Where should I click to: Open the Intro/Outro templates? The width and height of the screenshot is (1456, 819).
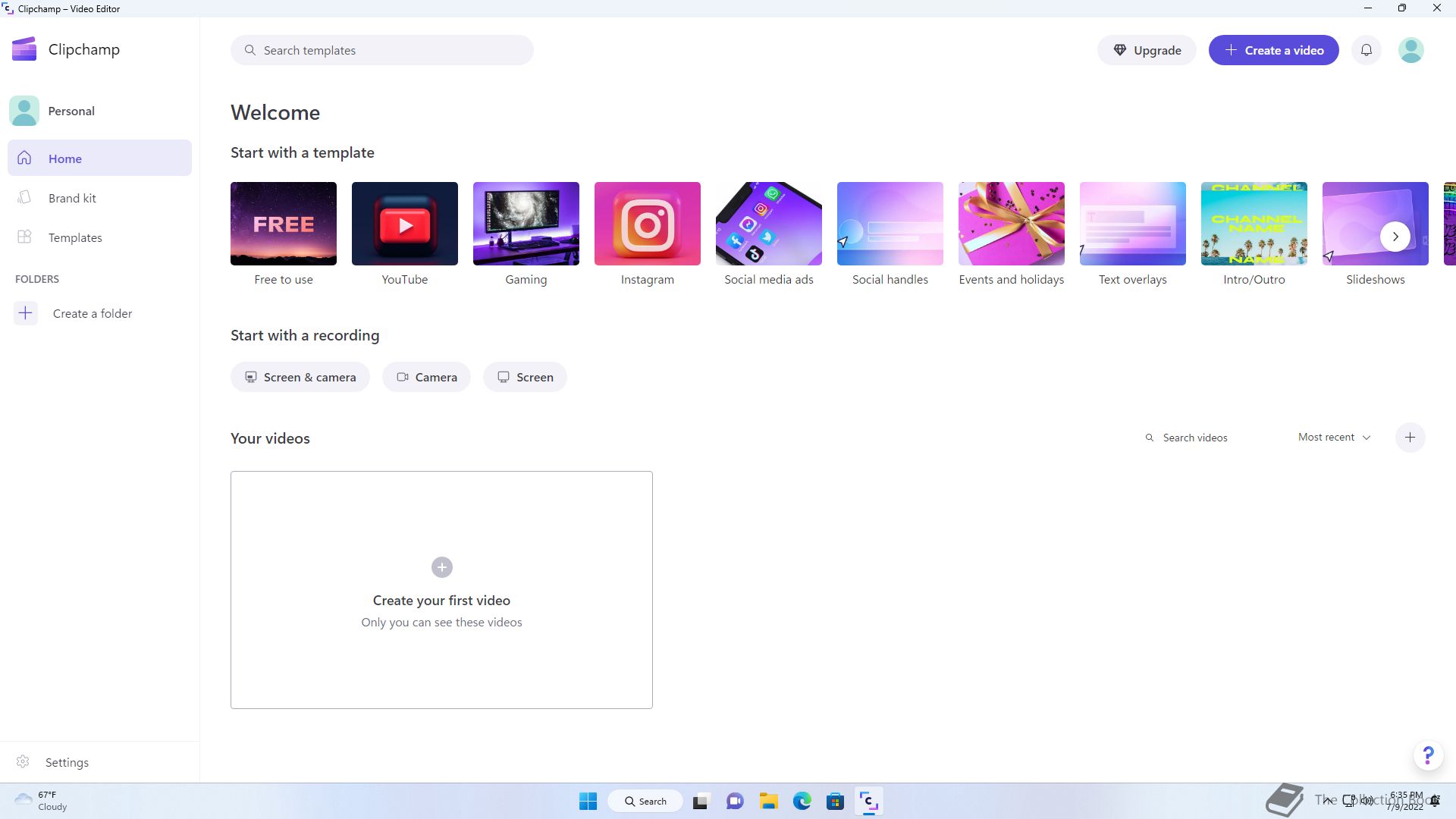(x=1254, y=234)
